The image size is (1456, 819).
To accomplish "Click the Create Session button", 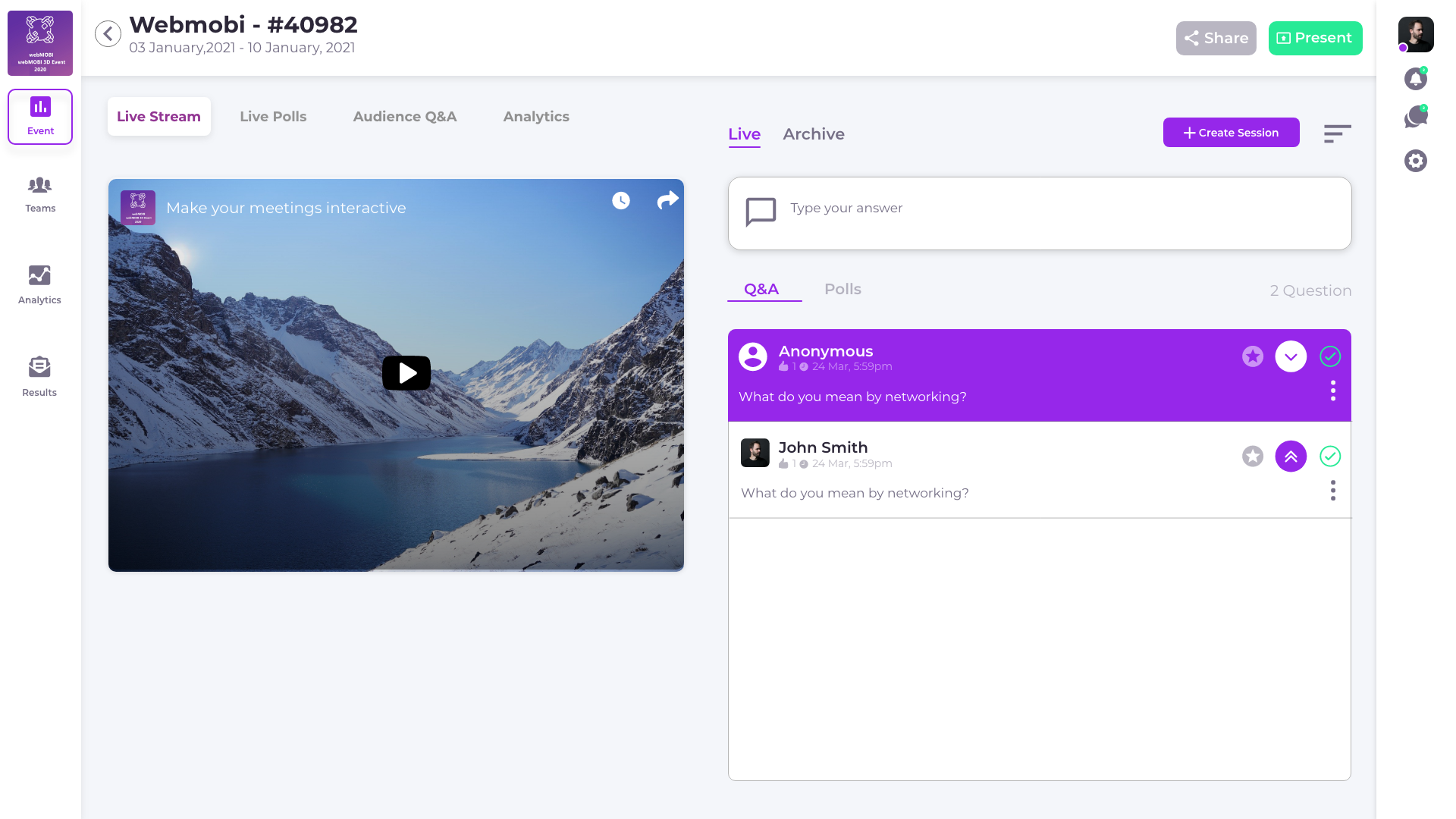I will [x=1232, y=133].
